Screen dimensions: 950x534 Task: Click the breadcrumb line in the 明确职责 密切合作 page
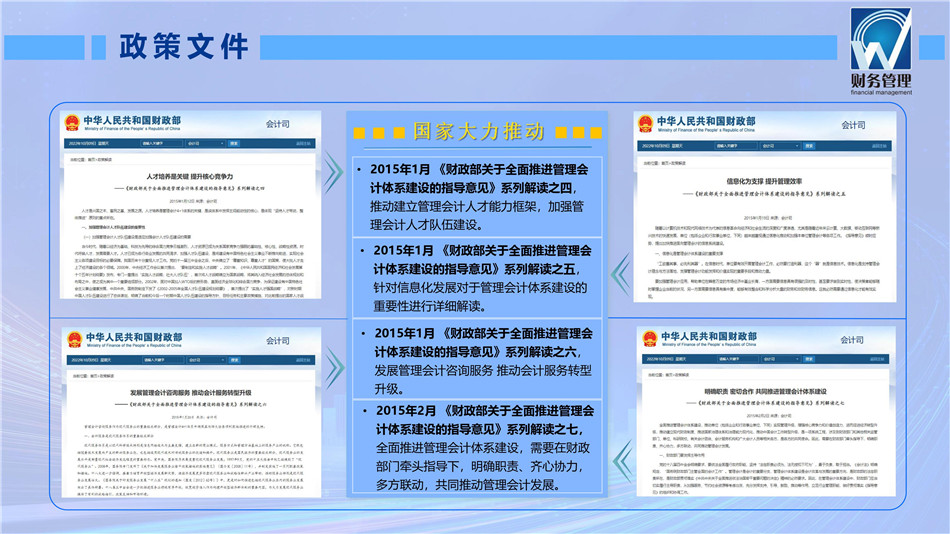668,375
